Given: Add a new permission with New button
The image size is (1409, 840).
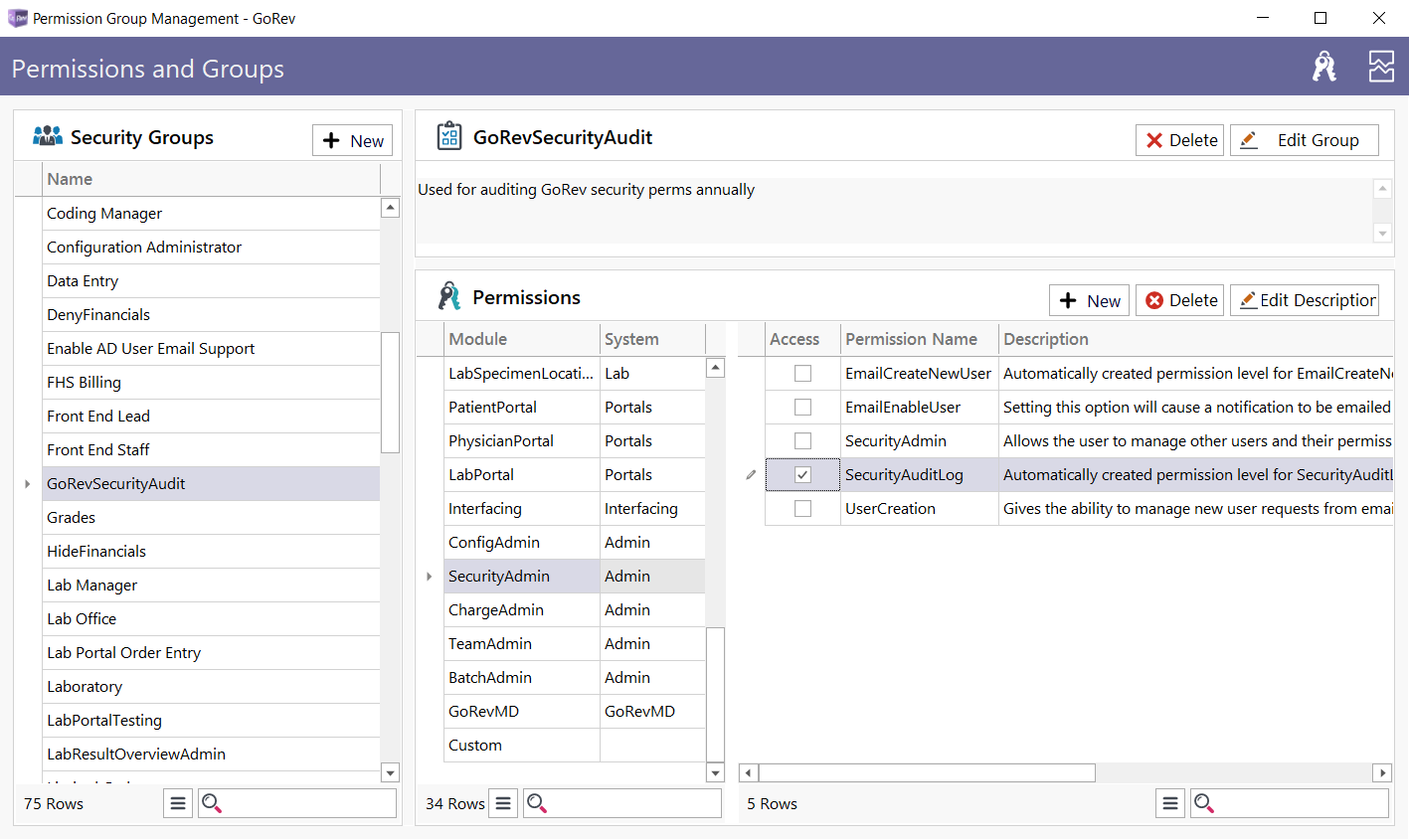Looking at the screenshot, I should tap(1089, 300).
